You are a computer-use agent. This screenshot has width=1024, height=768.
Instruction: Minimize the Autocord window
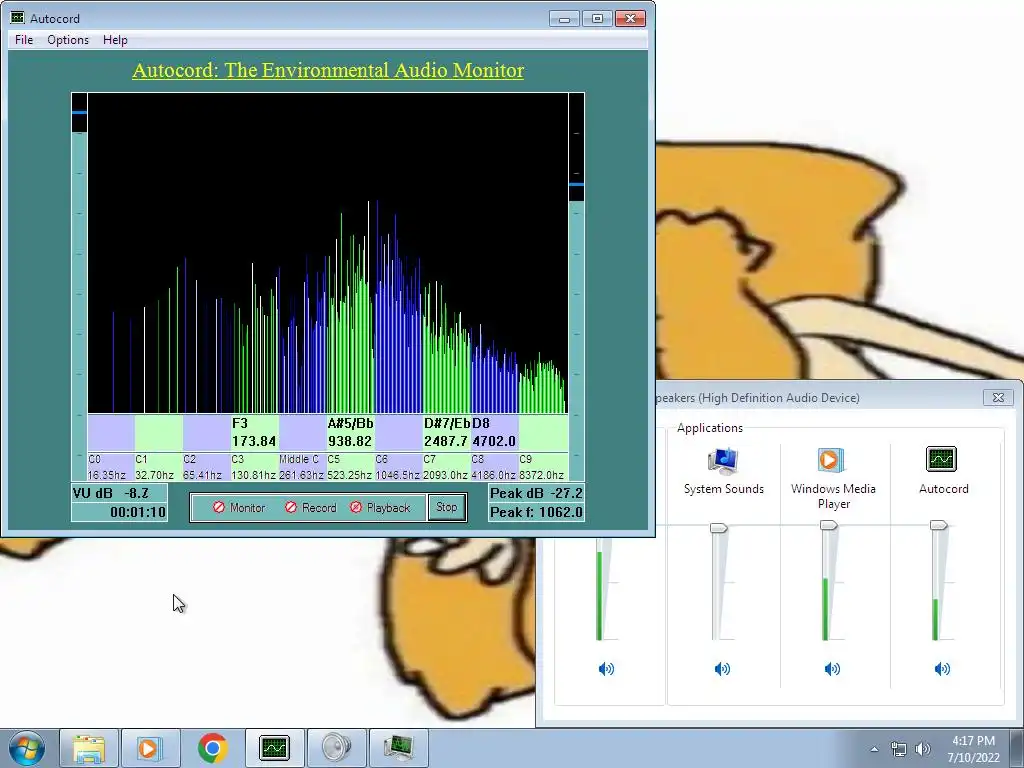tap(564, 19)
